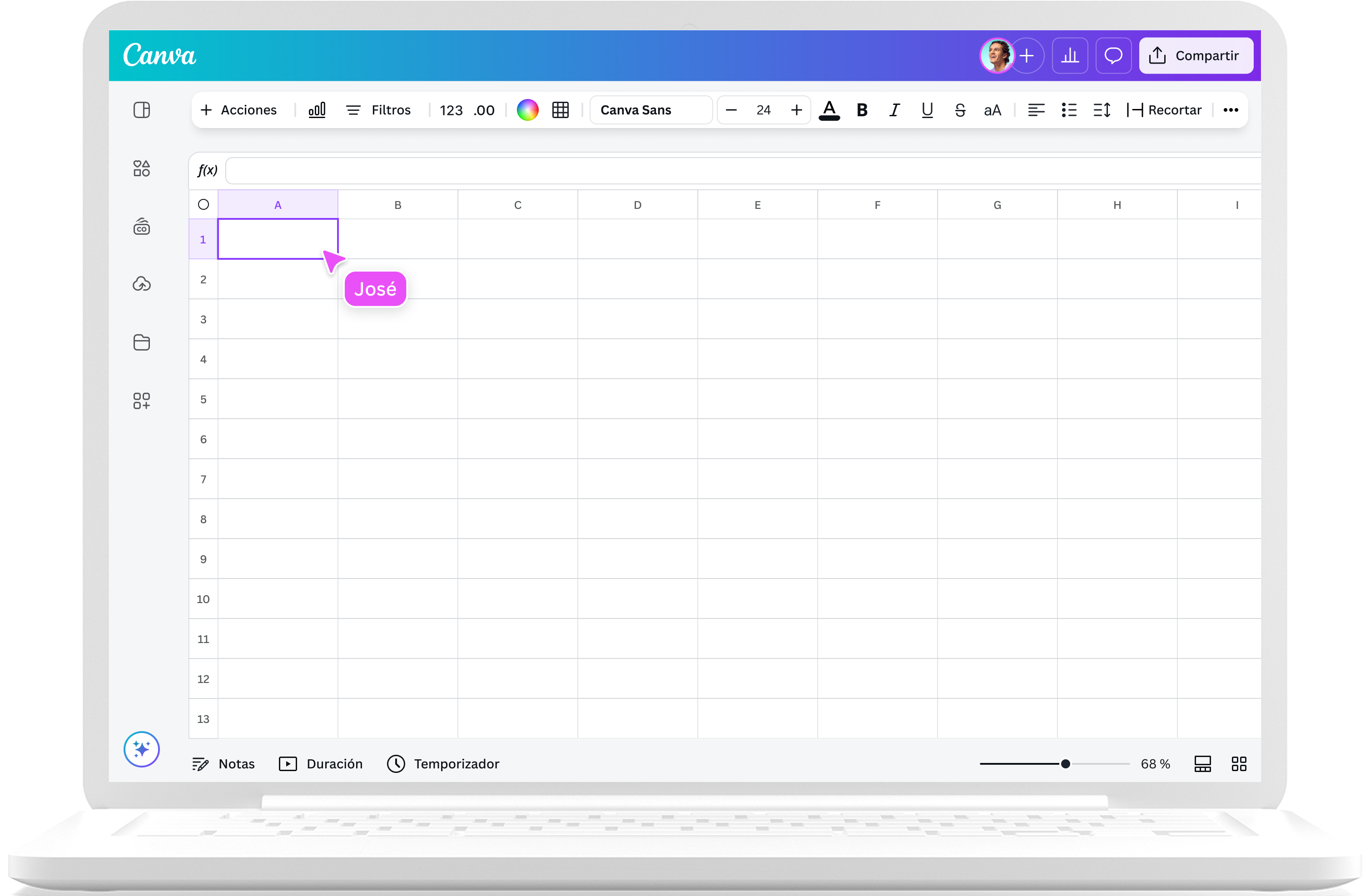1370x896 pixels.
Task: Click the f(x) formula input field
Action: [x=743, y=170]
